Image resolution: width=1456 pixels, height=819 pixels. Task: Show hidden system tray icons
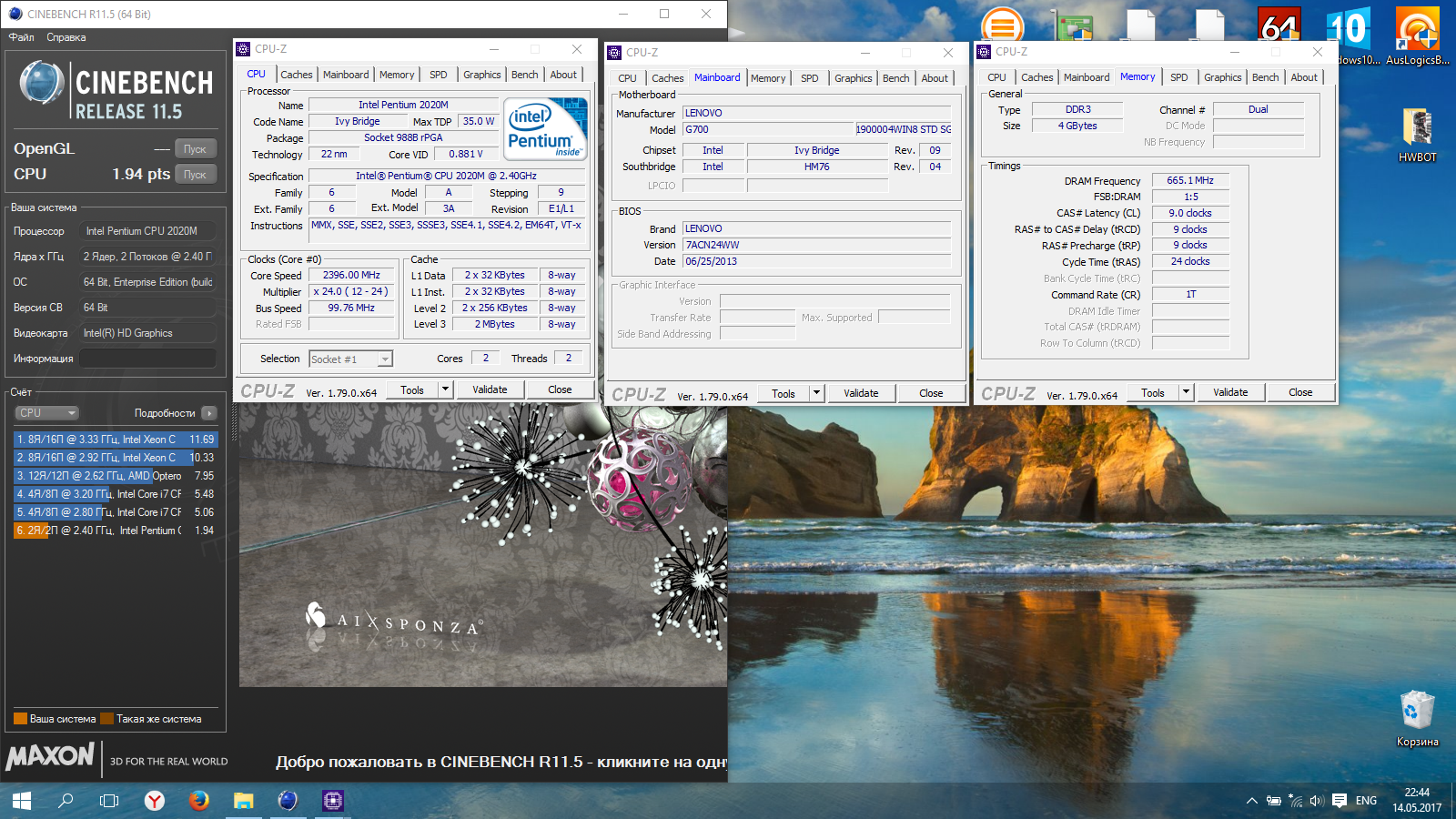1252,801
